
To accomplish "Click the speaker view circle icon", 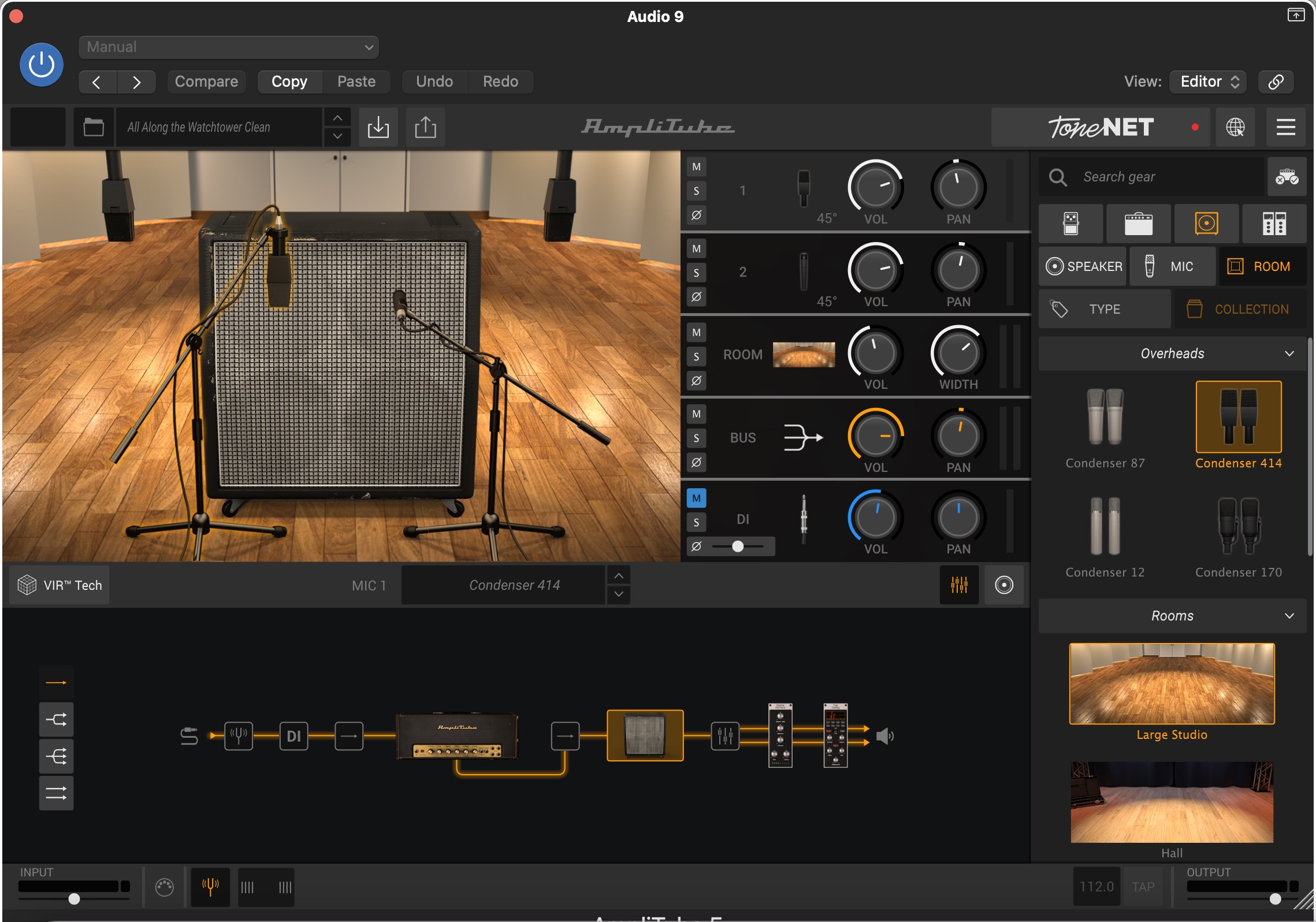I will pyautogui.click(x=1004, y=585).
